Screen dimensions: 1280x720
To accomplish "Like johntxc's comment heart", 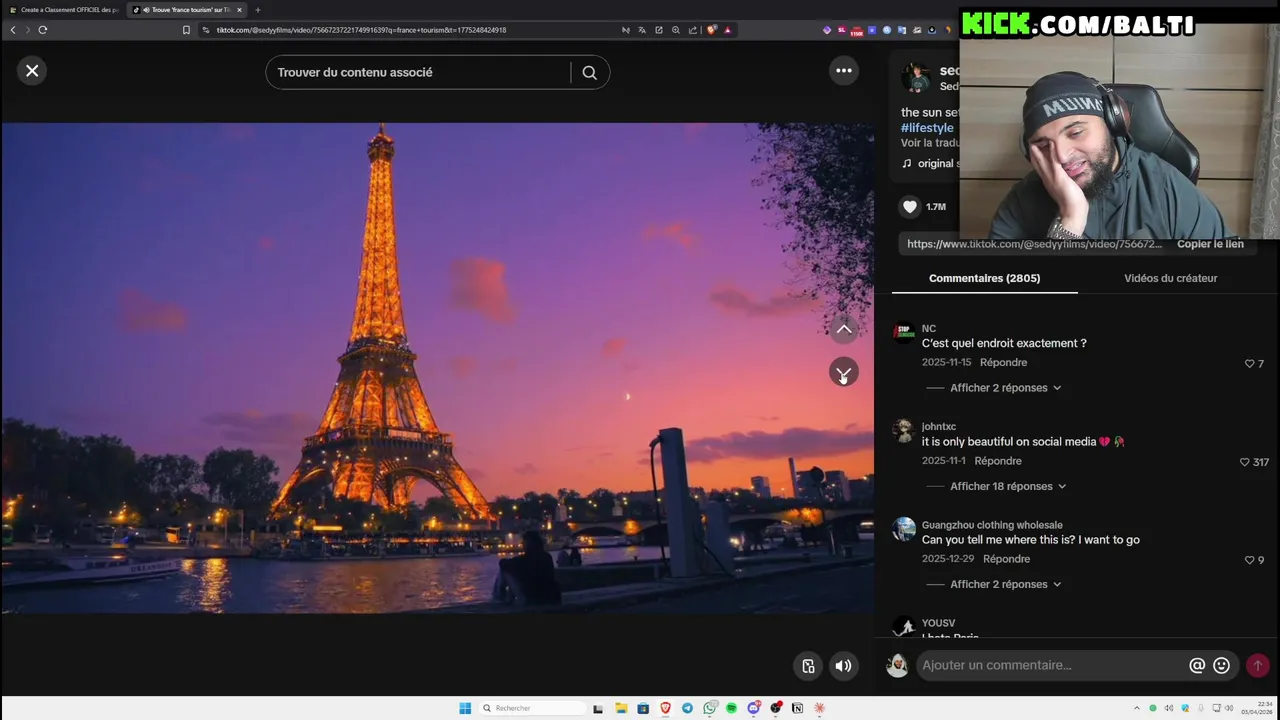I will pos(1245,462).
